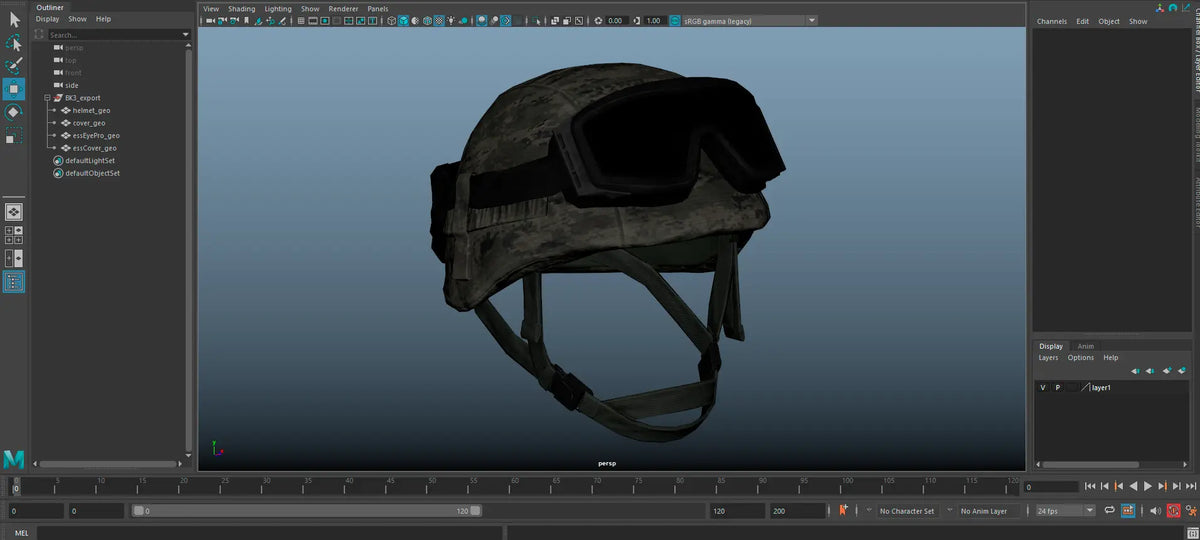Edit the gamma 1.00 field
Viewport: 1200px width, 540px height.
(655, 20)
